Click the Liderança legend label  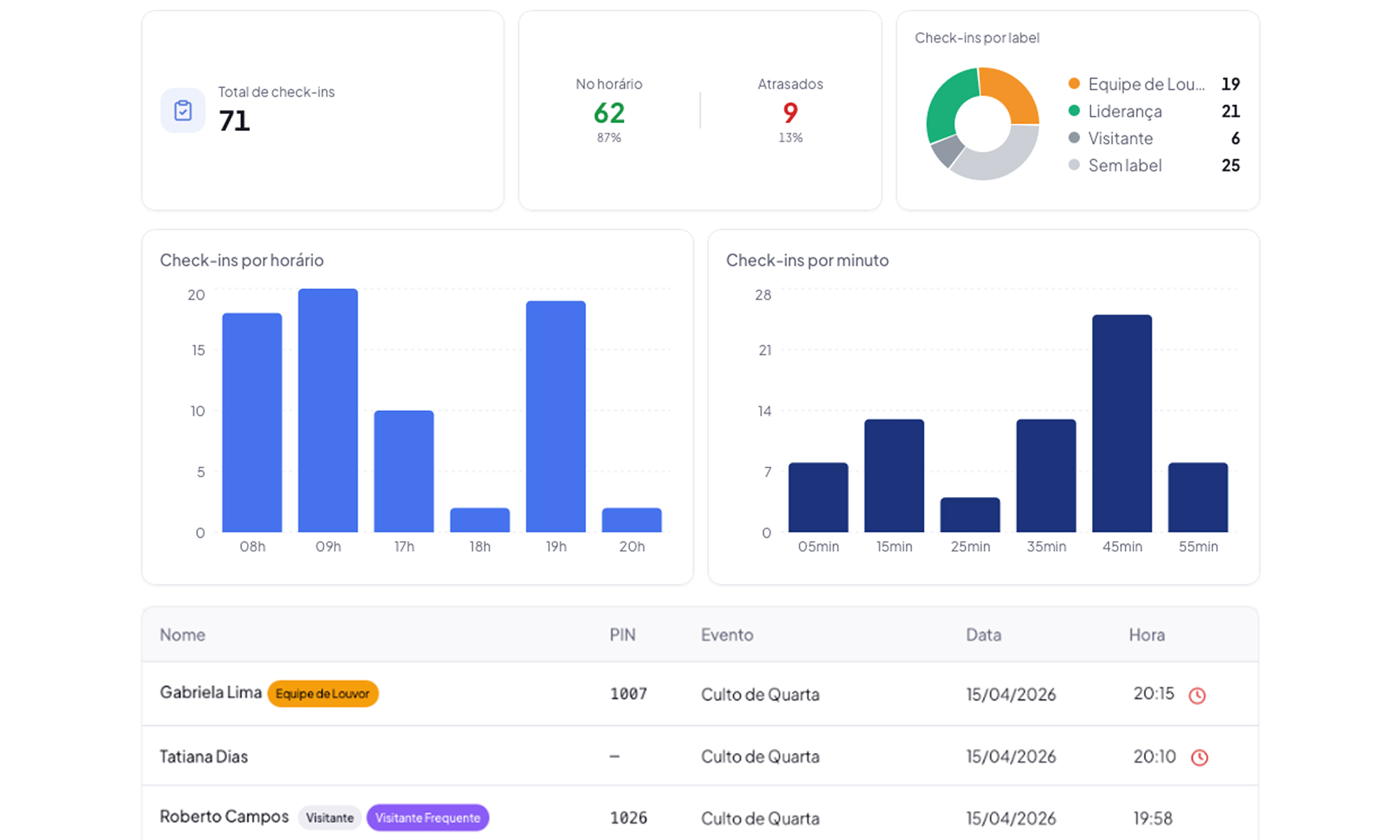coord(1125,111)
